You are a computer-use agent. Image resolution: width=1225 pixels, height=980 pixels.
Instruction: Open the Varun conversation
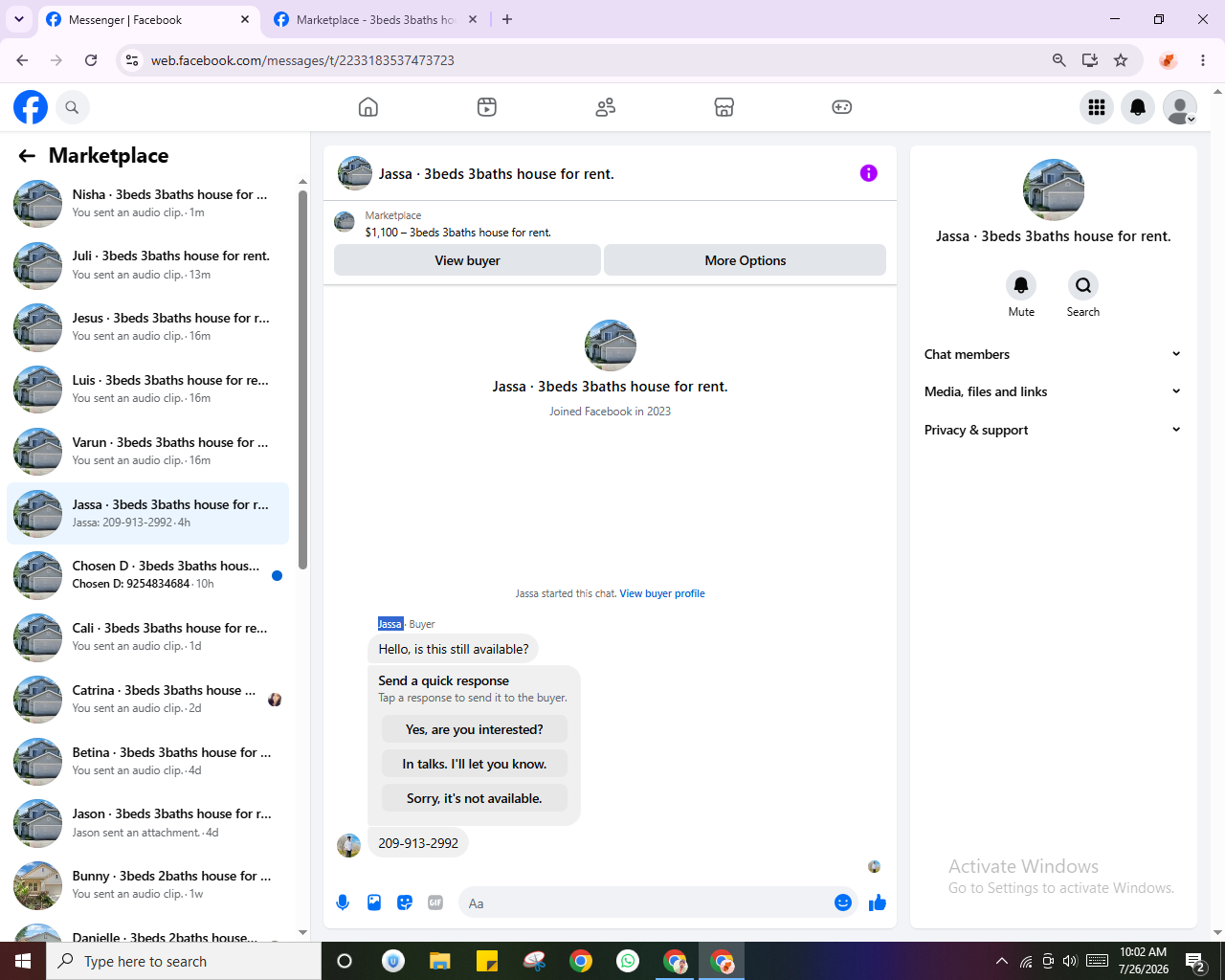click(148, 451)
